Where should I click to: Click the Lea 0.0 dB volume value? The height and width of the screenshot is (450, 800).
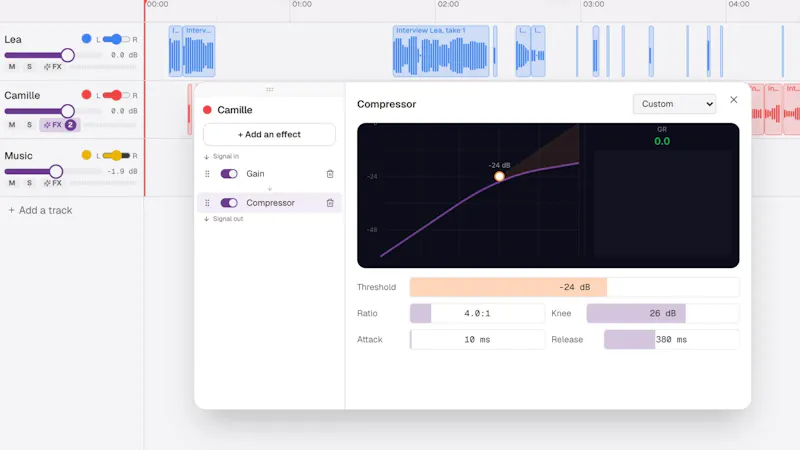[124, 55]
